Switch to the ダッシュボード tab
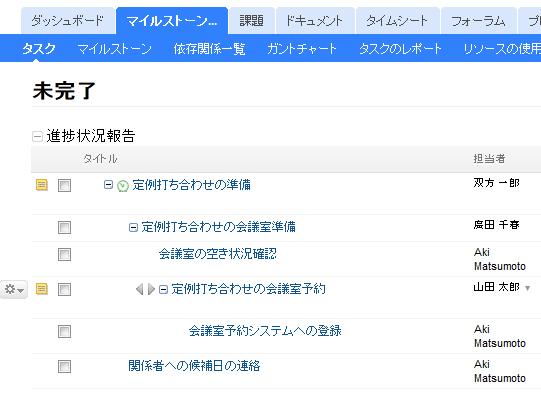This screenshot has height=393, width=541. coord(68,21)
